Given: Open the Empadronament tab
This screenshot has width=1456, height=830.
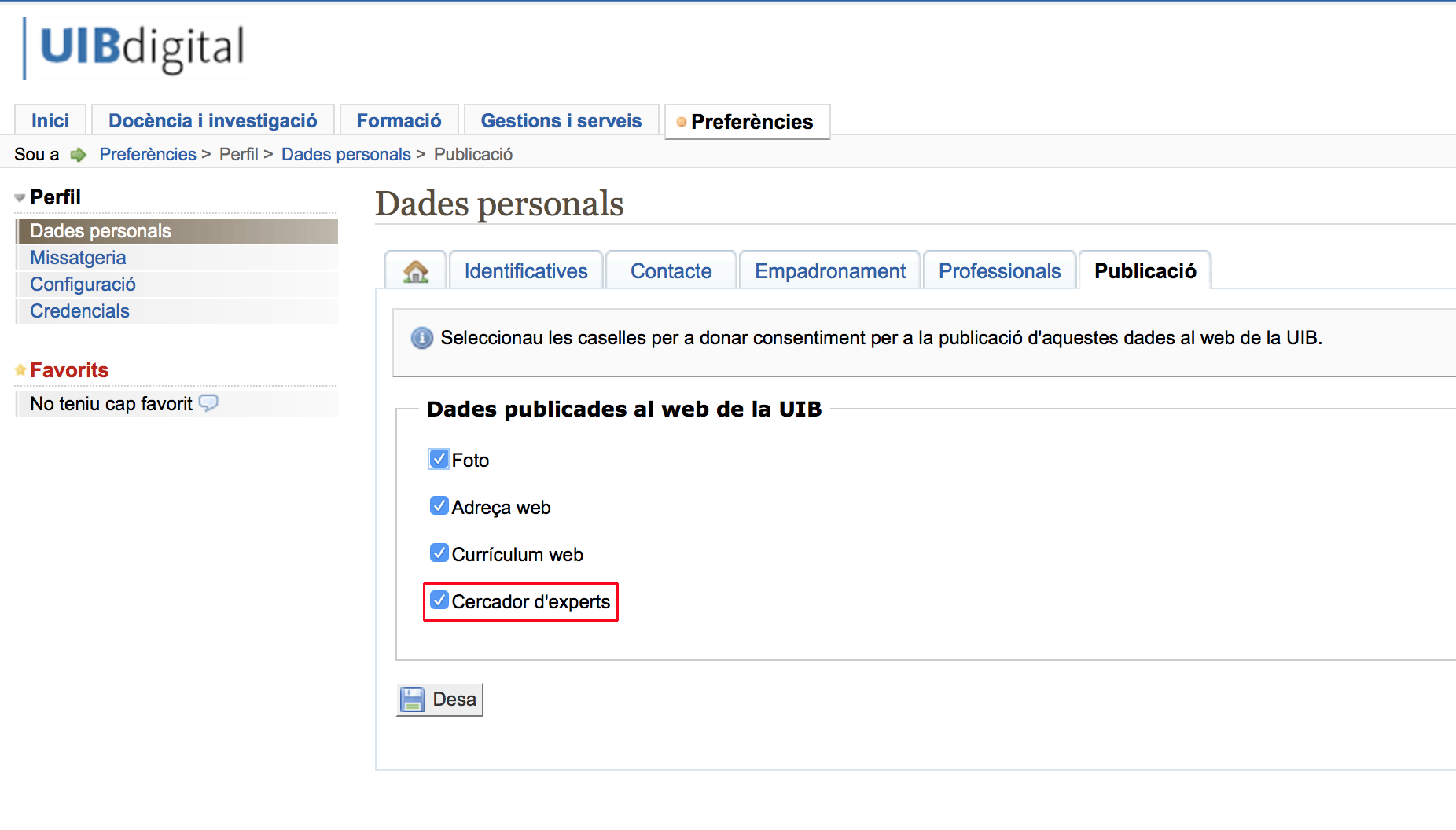Looking at the screenshot, I should click(830, 271).
